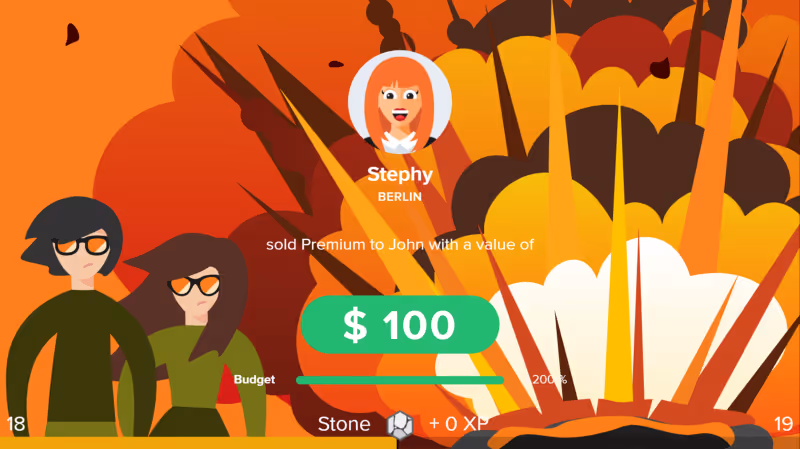The width and height of the screenshot is (800, 449).
Task: Click the level 19 number
Action: (x=783, y=424)
